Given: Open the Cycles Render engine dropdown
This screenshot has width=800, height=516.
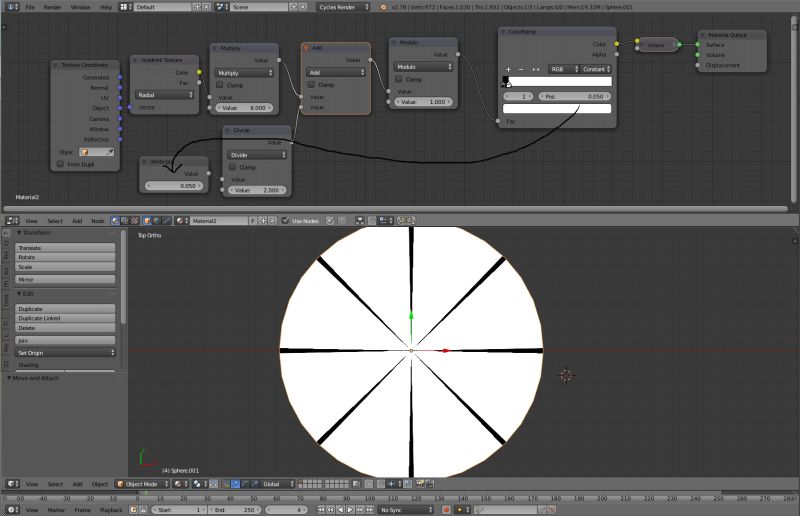Looking at the screenshot, I should [343, 7].
